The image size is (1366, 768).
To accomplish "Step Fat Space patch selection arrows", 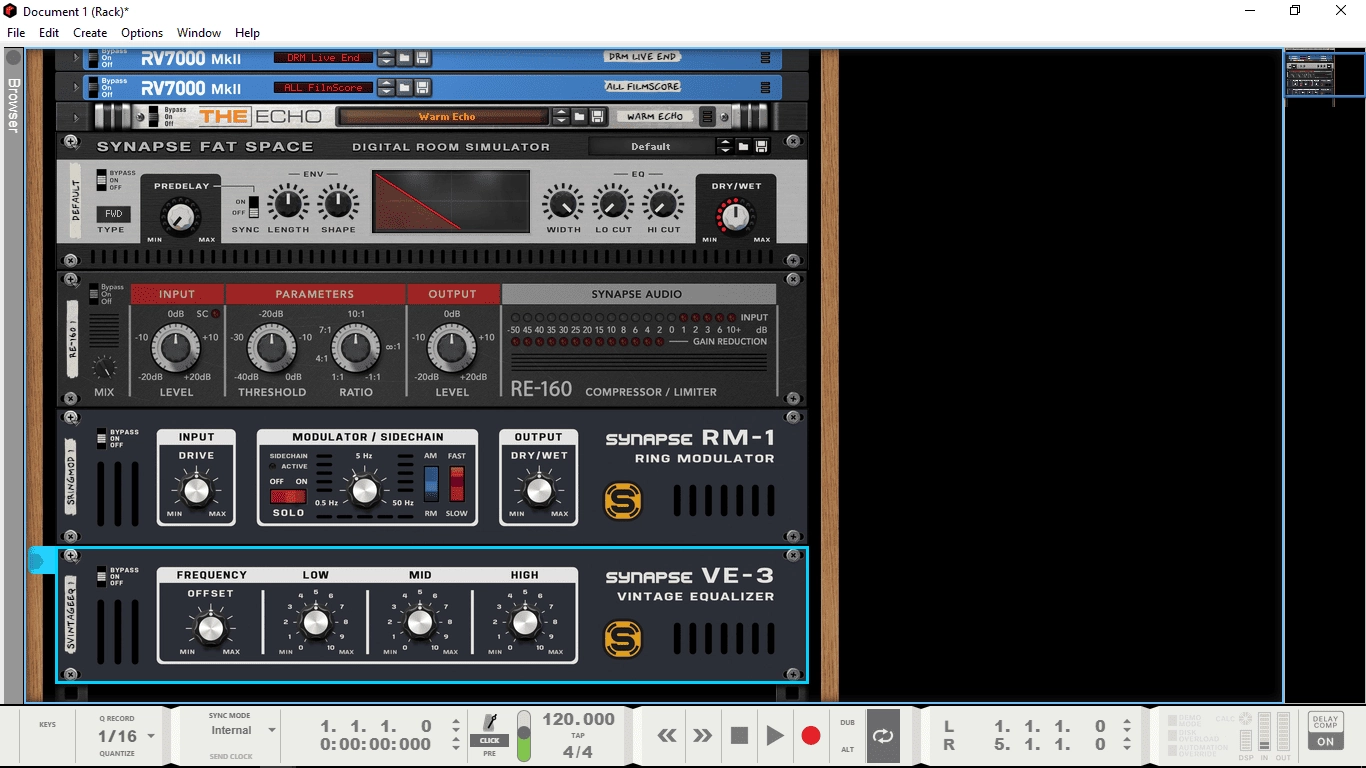I will (x=725, y=147).
